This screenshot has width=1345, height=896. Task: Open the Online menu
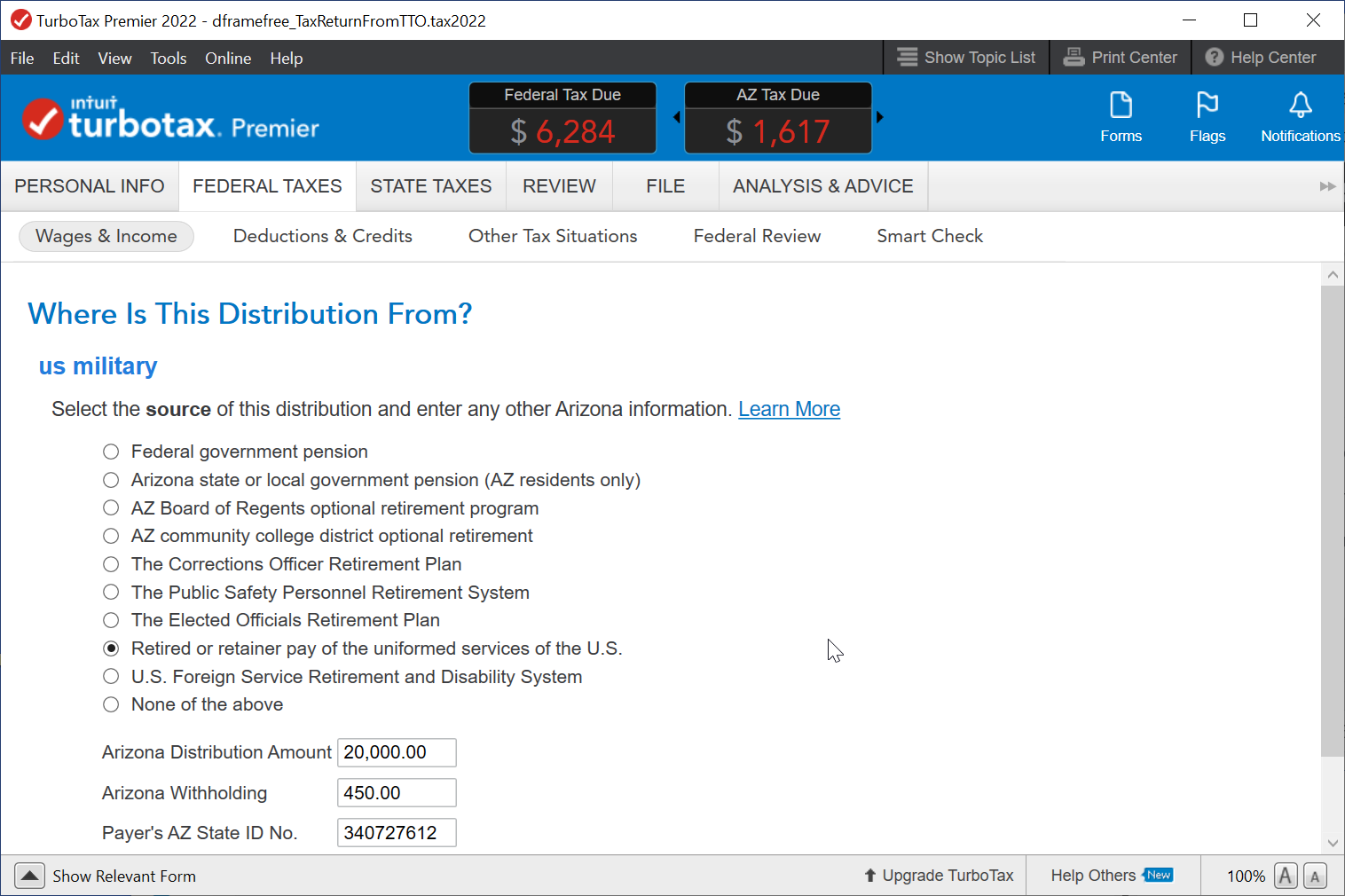[228, 58]
